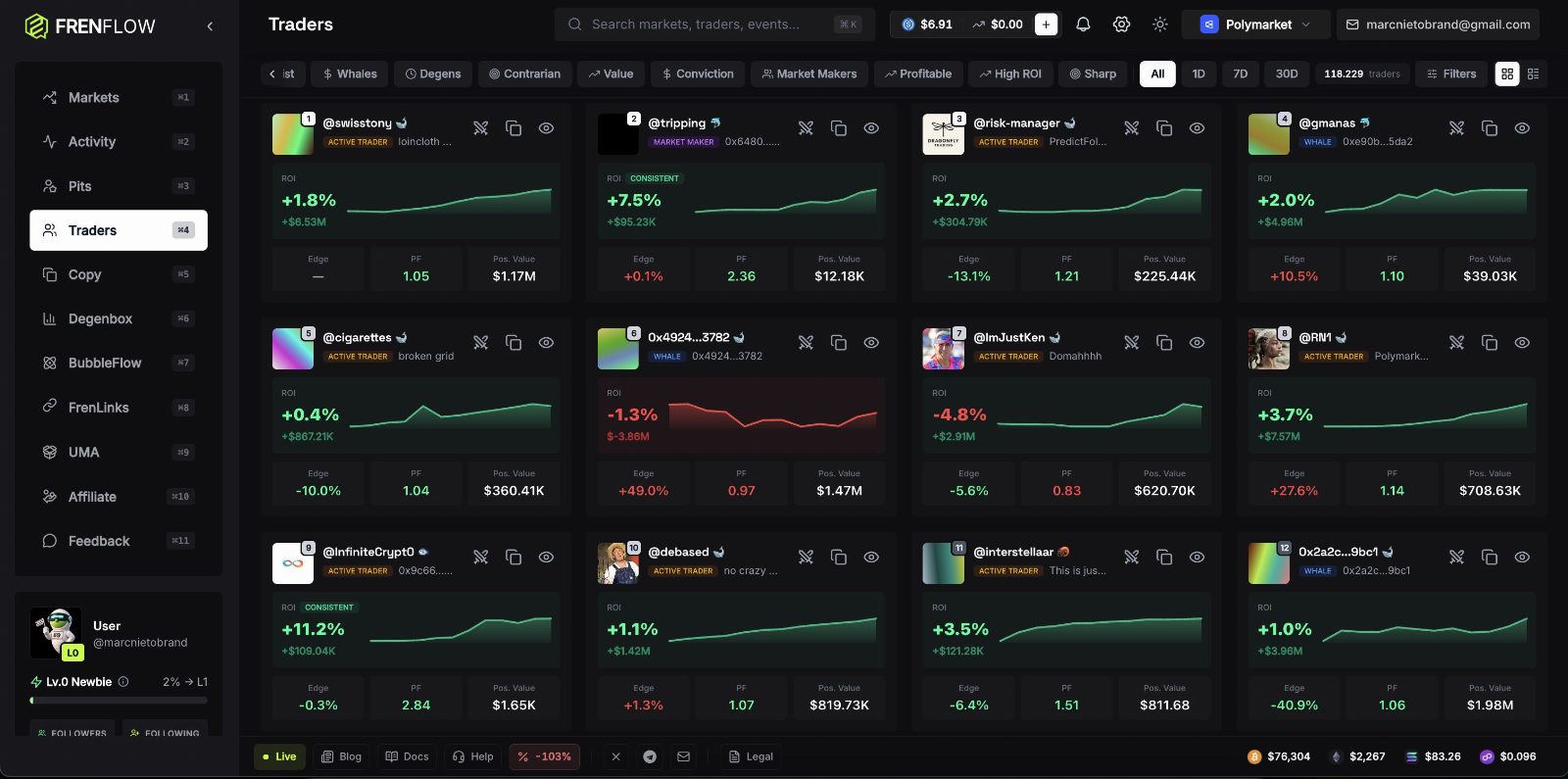Open Telegram icon in bottom bar
The width and height of the screenshot is (1568, 779).
pos(649,756)
